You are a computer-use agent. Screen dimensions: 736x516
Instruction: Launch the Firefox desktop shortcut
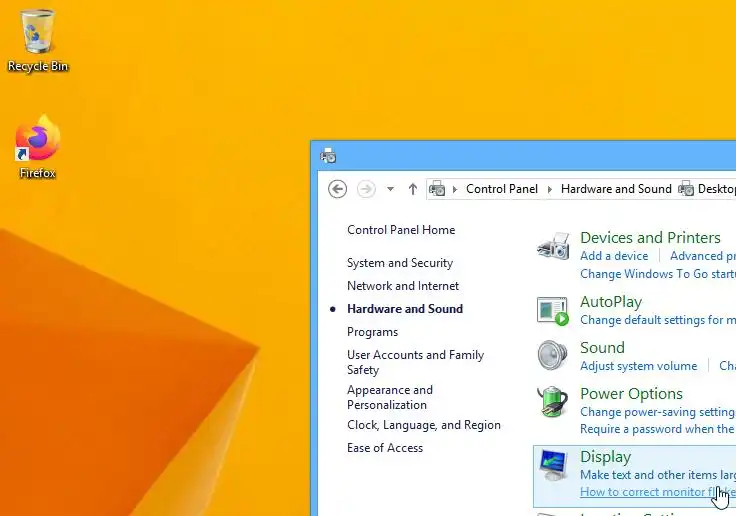click(x=38, y=147)
